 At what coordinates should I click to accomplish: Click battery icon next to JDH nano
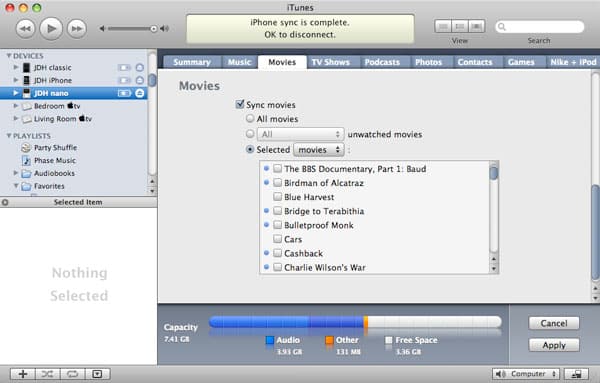(x=124, y=93)
